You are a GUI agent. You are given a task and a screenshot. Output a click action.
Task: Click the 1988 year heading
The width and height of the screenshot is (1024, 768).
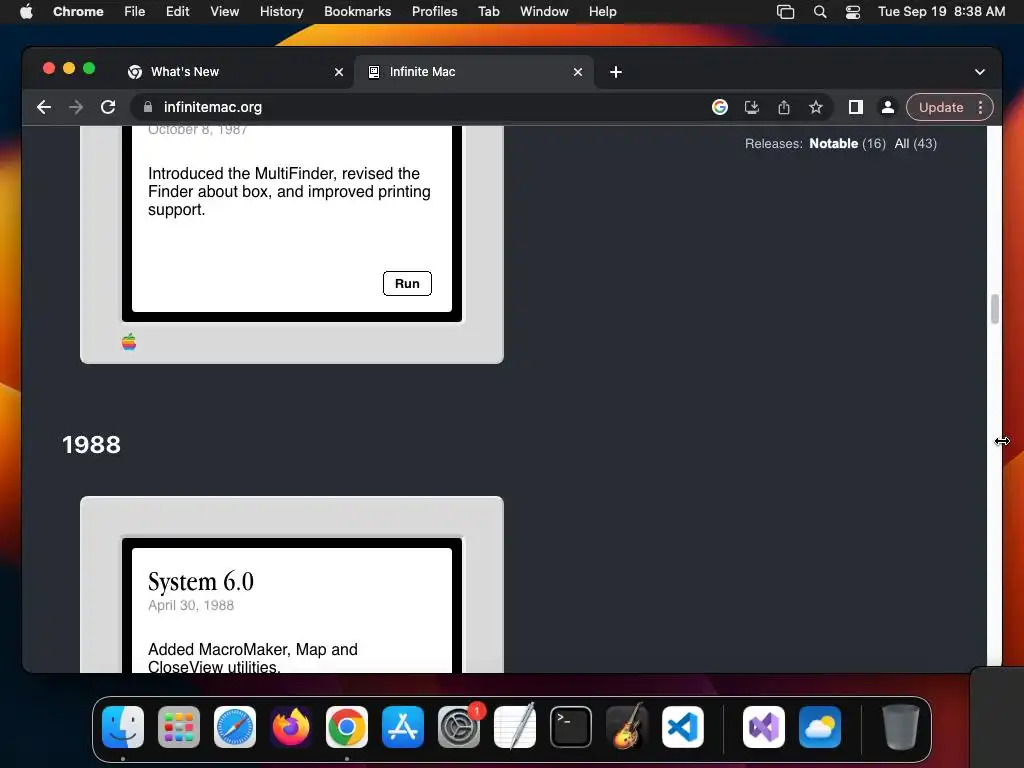point(91,445)
